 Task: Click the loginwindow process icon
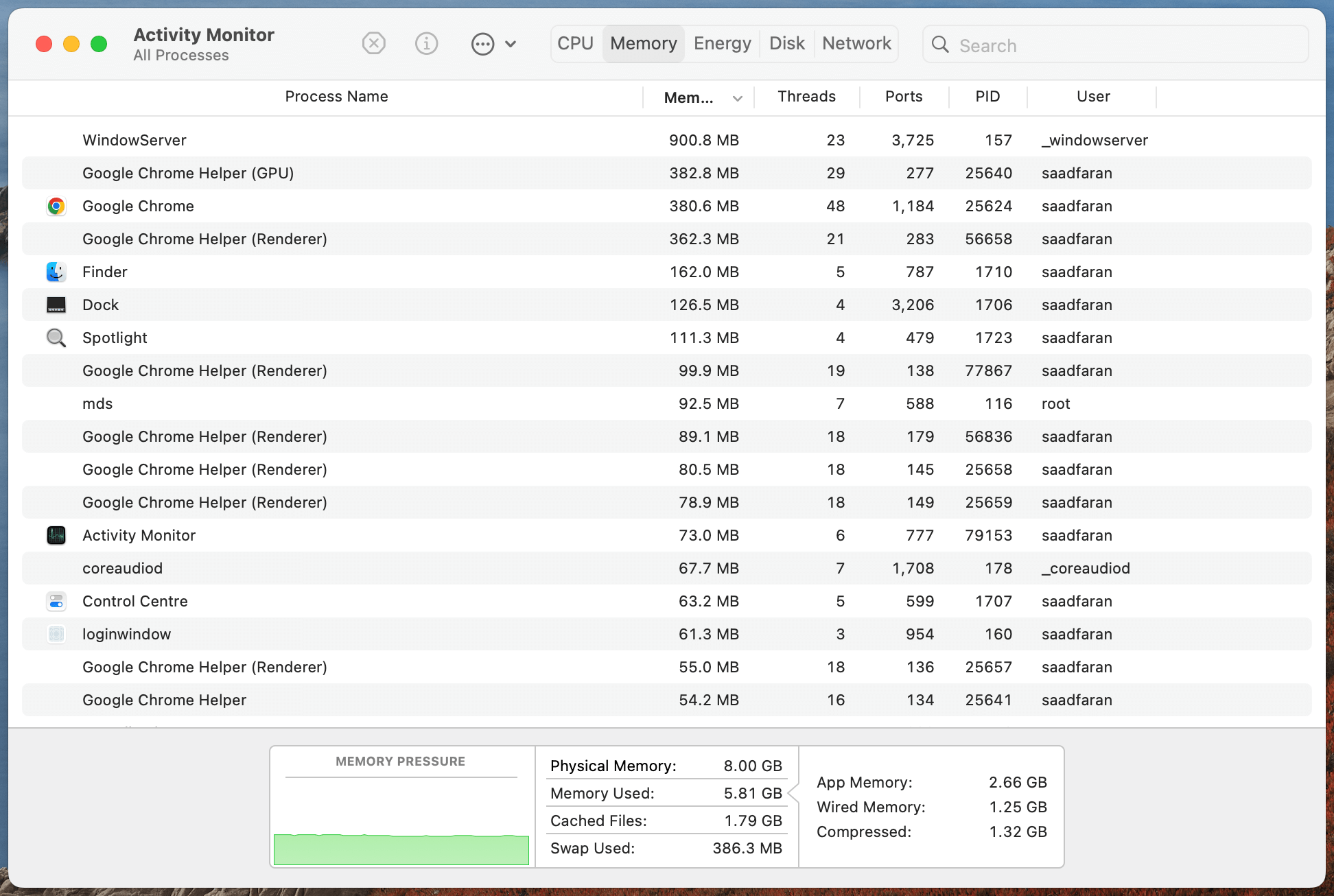pyautogui.click(x=56, y=634)
